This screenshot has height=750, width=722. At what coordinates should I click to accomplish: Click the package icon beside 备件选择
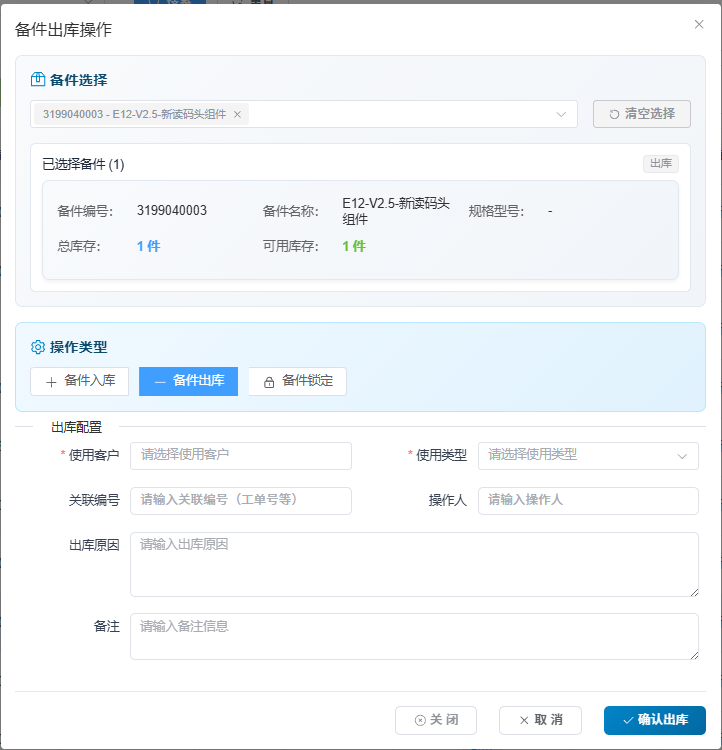[x=38, y=80]
